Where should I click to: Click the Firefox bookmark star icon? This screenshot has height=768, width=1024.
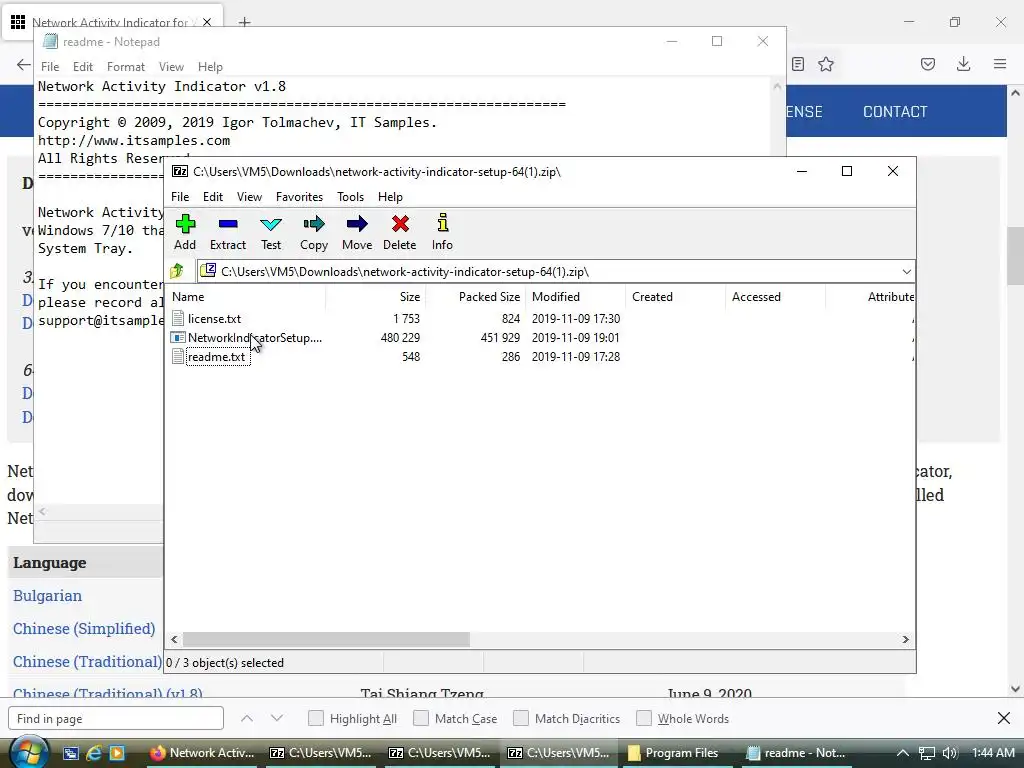826,64
